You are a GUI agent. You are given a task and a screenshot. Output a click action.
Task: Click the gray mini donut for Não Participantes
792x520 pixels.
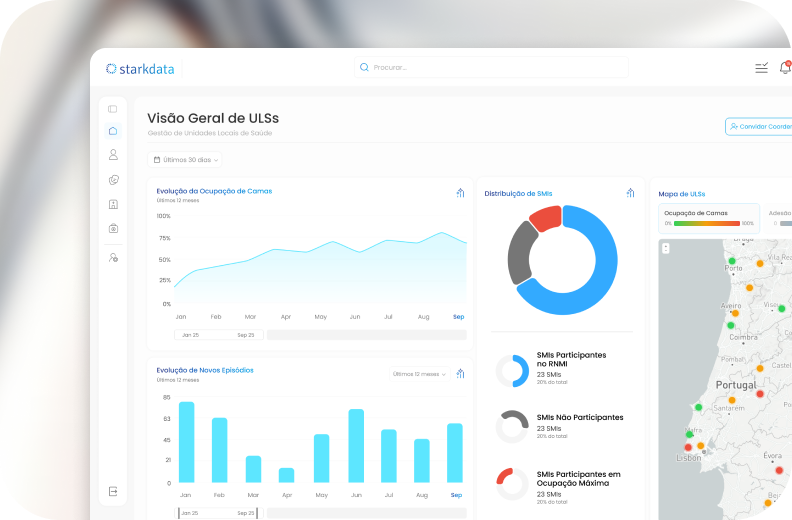point(512,427)
